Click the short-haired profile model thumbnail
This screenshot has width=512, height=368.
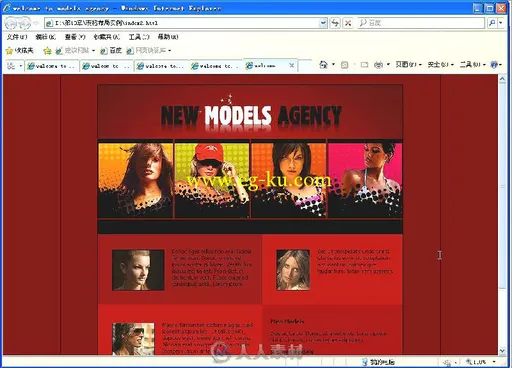tap(138, 270)
